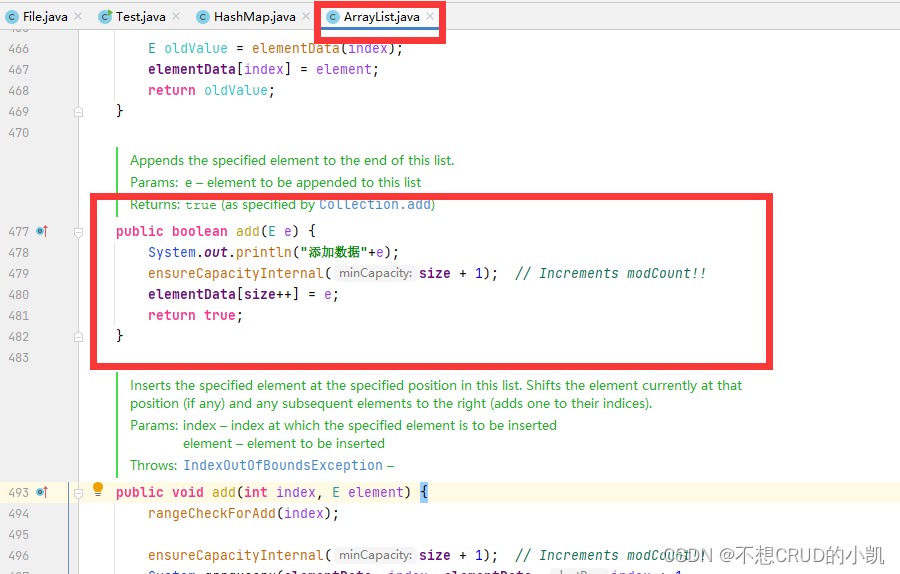Close the File.java tab
The width and height of the screenshot is (900, 574).
pos(78,16)
